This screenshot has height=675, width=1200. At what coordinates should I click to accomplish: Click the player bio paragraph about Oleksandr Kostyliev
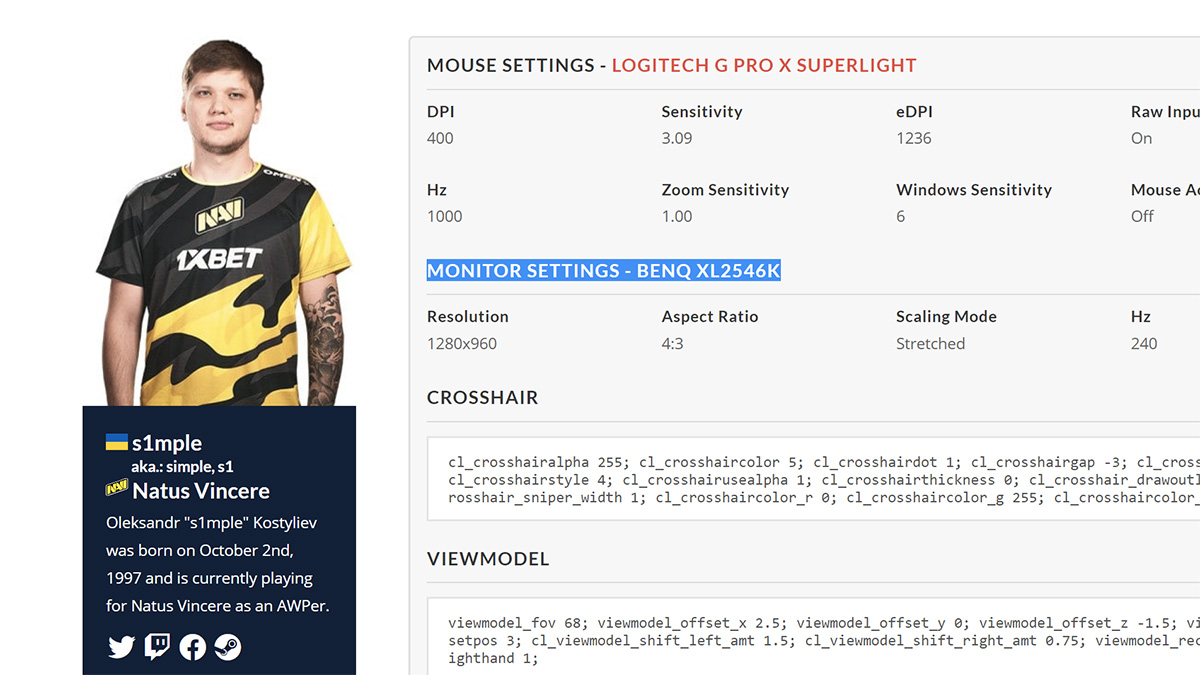217,564
